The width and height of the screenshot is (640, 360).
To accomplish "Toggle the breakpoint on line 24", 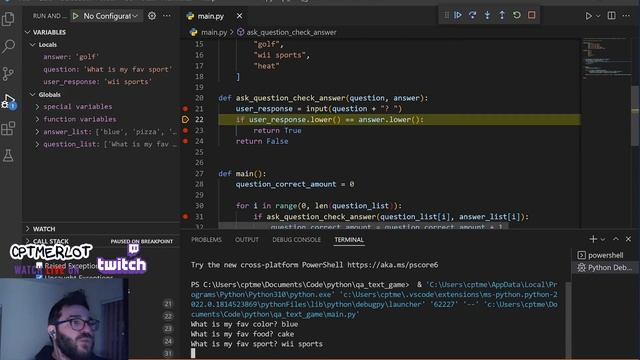I will (x=185, y=141).
